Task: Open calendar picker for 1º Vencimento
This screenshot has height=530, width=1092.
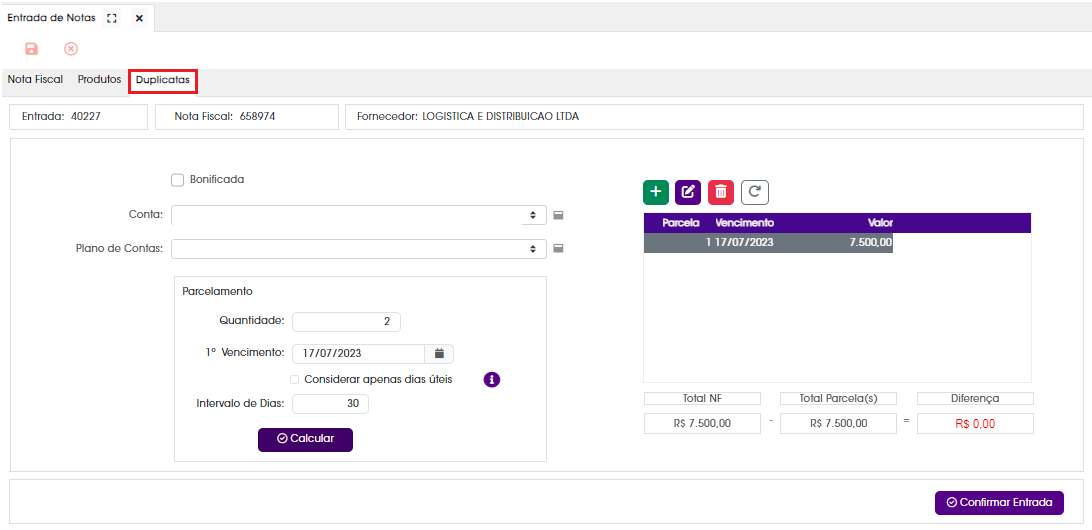Action: click(439, 354)
